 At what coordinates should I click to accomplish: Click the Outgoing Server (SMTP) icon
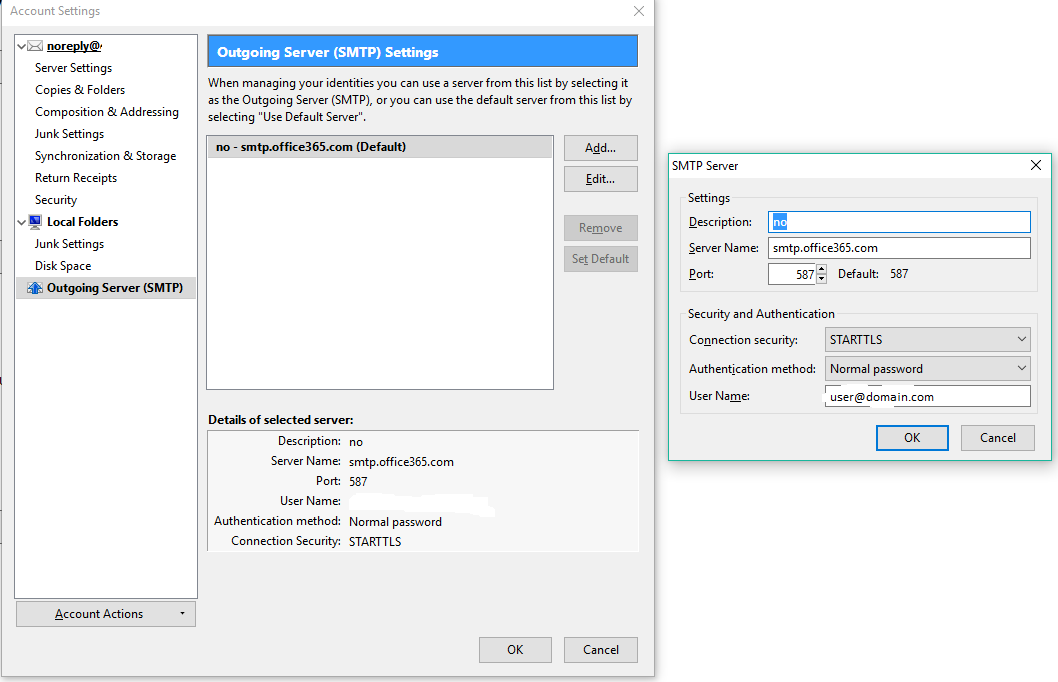pos(35,288)
